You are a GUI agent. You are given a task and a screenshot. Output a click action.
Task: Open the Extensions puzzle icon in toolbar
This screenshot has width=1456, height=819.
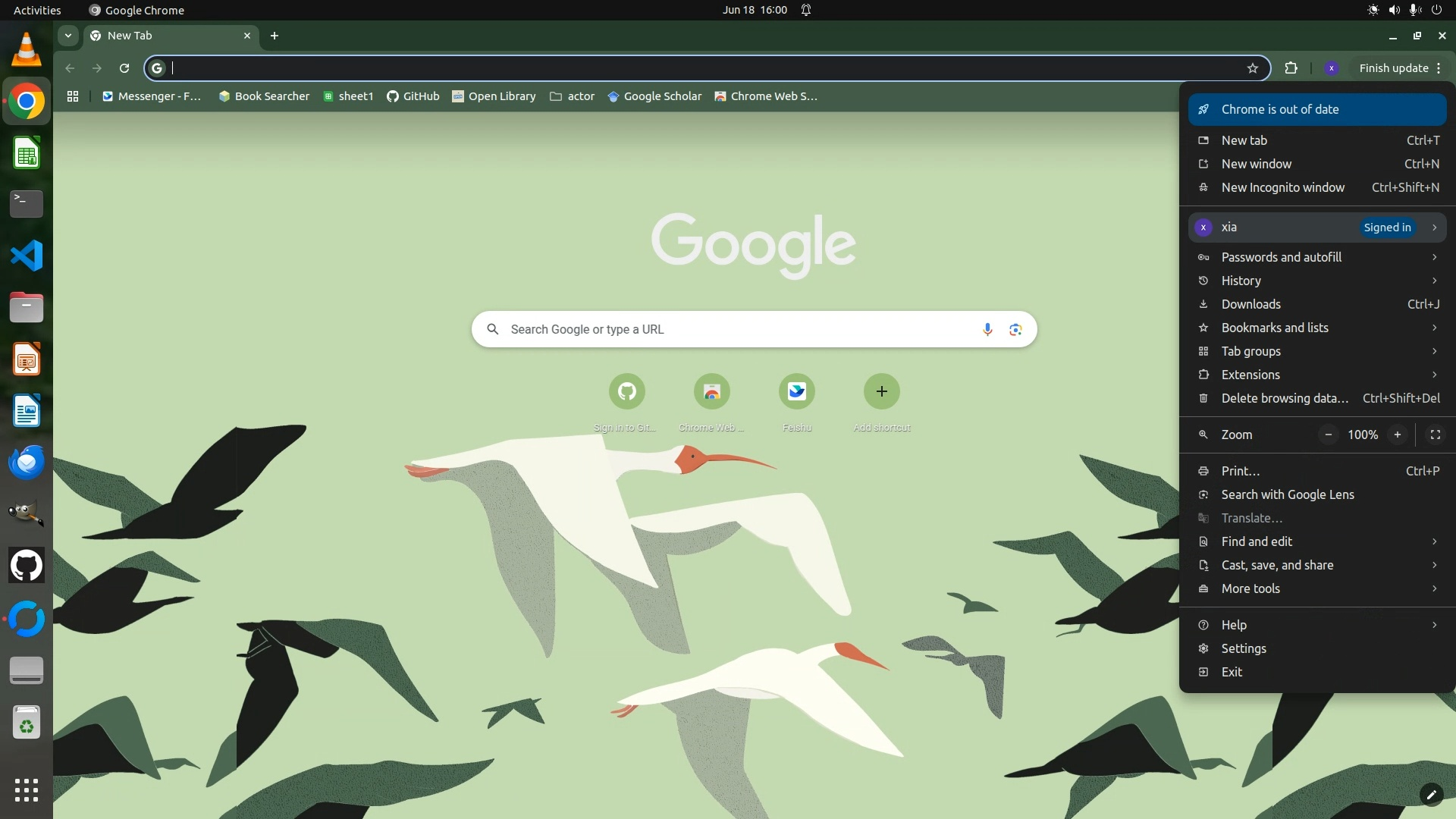tap(1291, 68)
